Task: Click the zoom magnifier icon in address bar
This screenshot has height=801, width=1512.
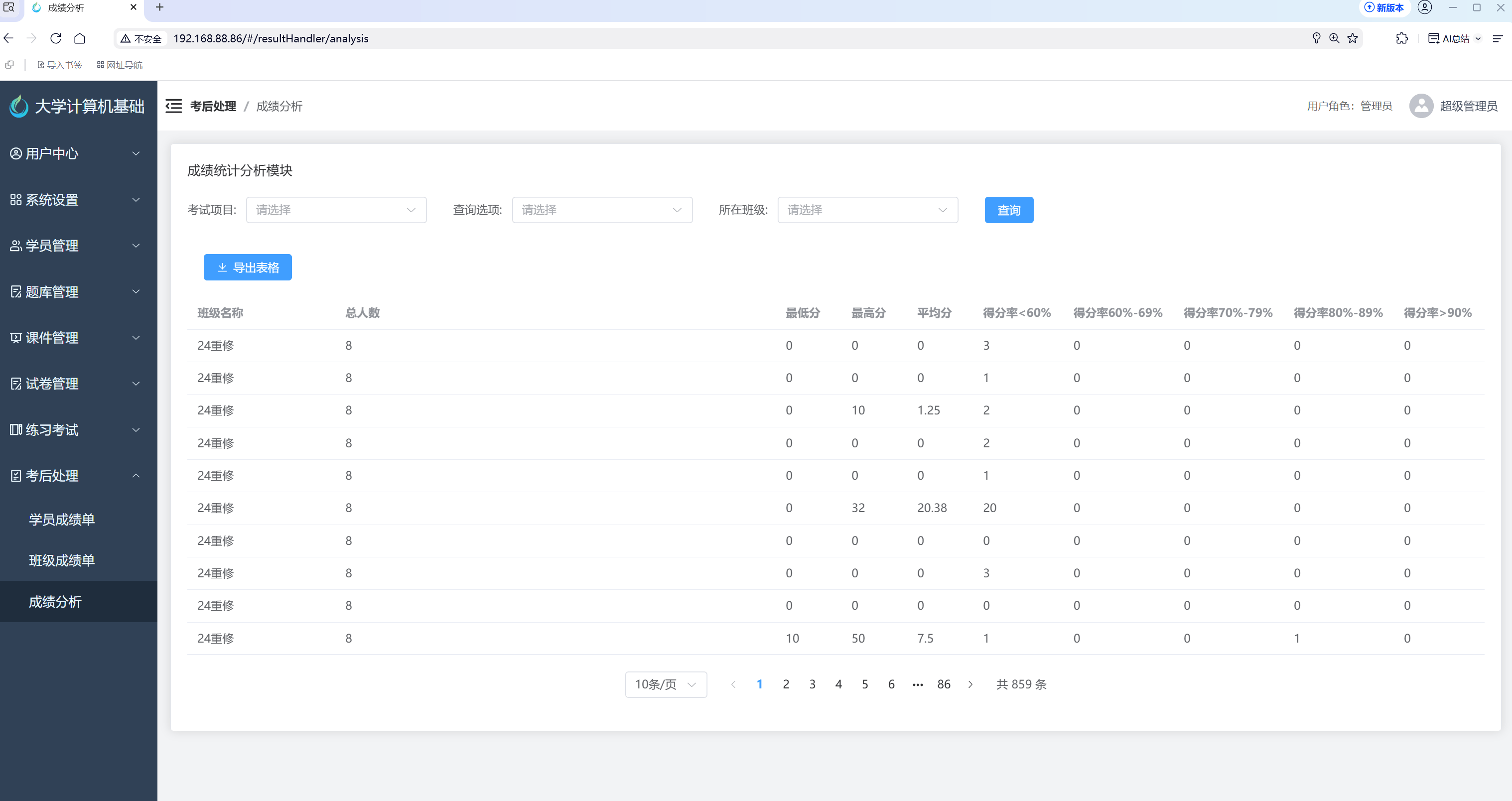Action: pos(1334,39)
